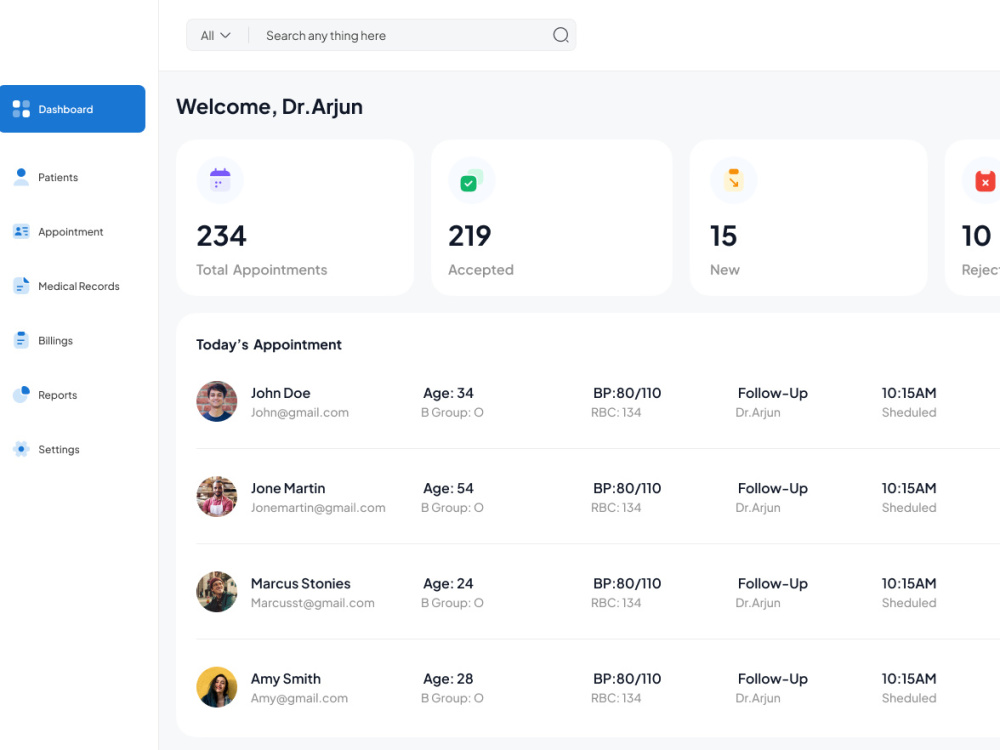The height and width of the screenshot is (750, 1000).
Task: Click Follow-Up in Jone Martin's row
Action: 773,488
